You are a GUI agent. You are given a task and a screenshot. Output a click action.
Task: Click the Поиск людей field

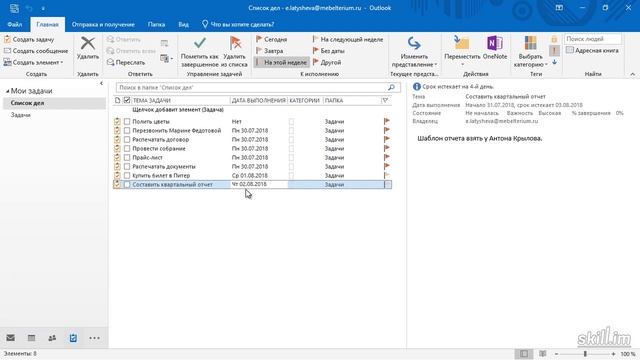tap(593, 39)
